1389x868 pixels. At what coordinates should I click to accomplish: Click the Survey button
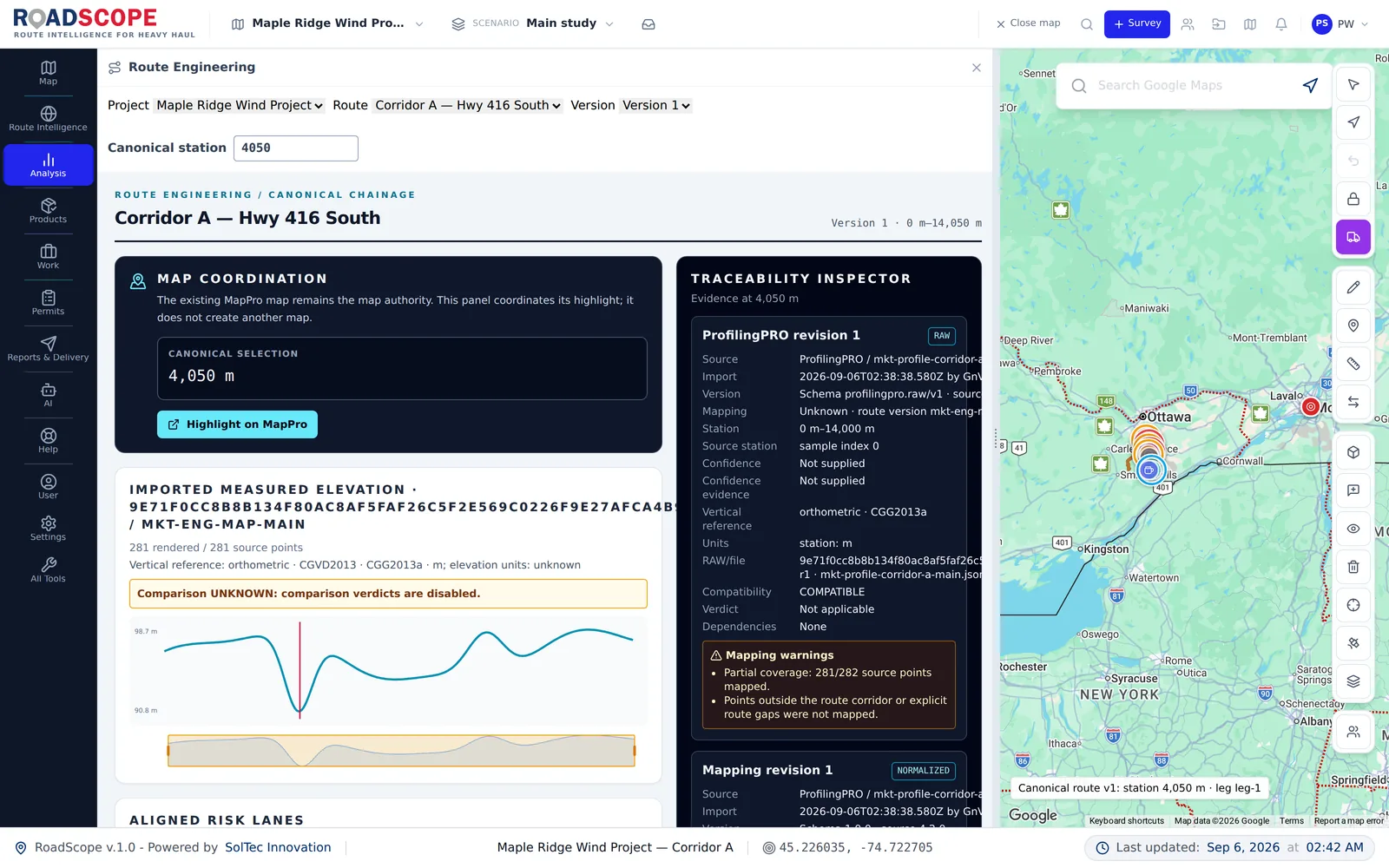click(x=1136, y=24)
